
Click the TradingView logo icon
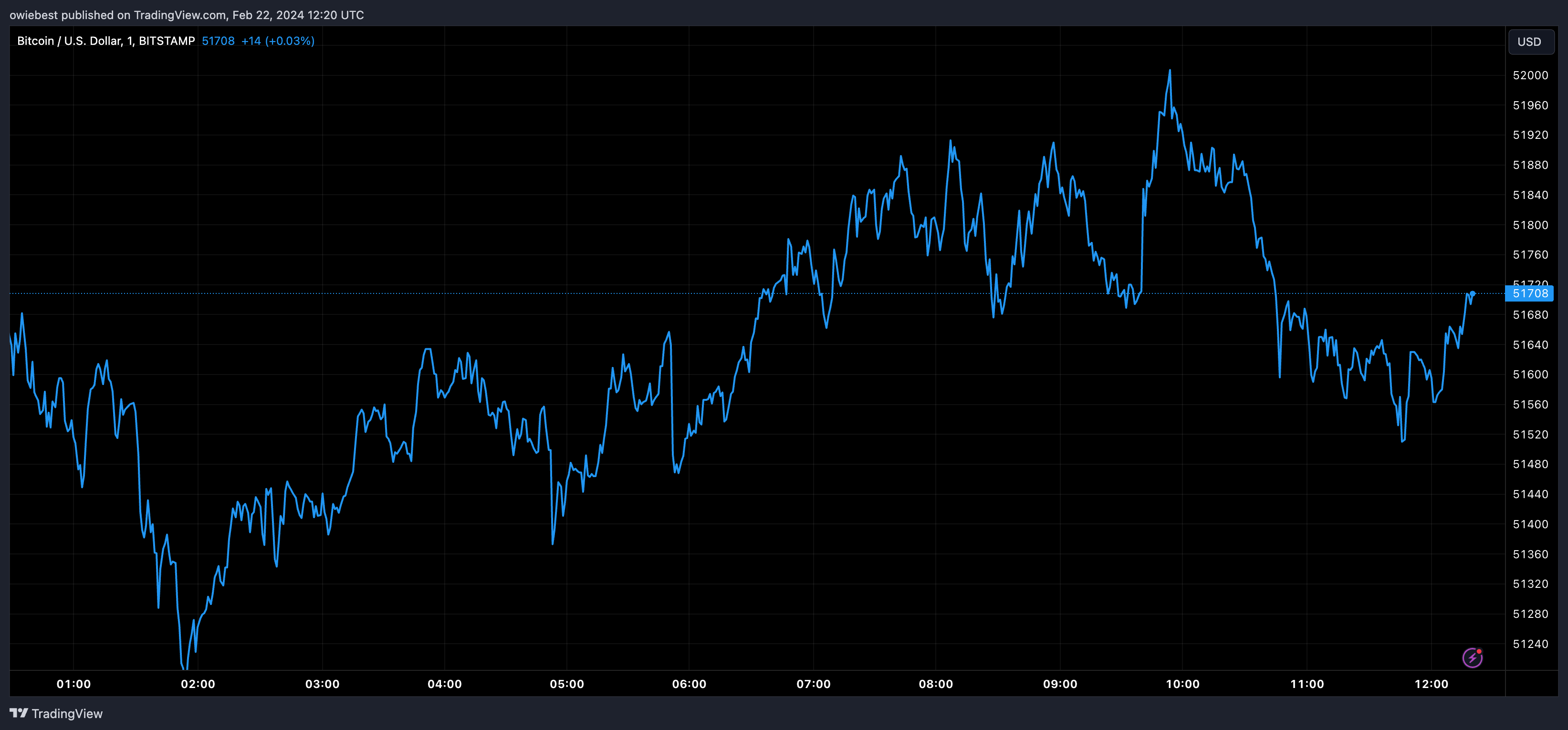pos(19,713)
